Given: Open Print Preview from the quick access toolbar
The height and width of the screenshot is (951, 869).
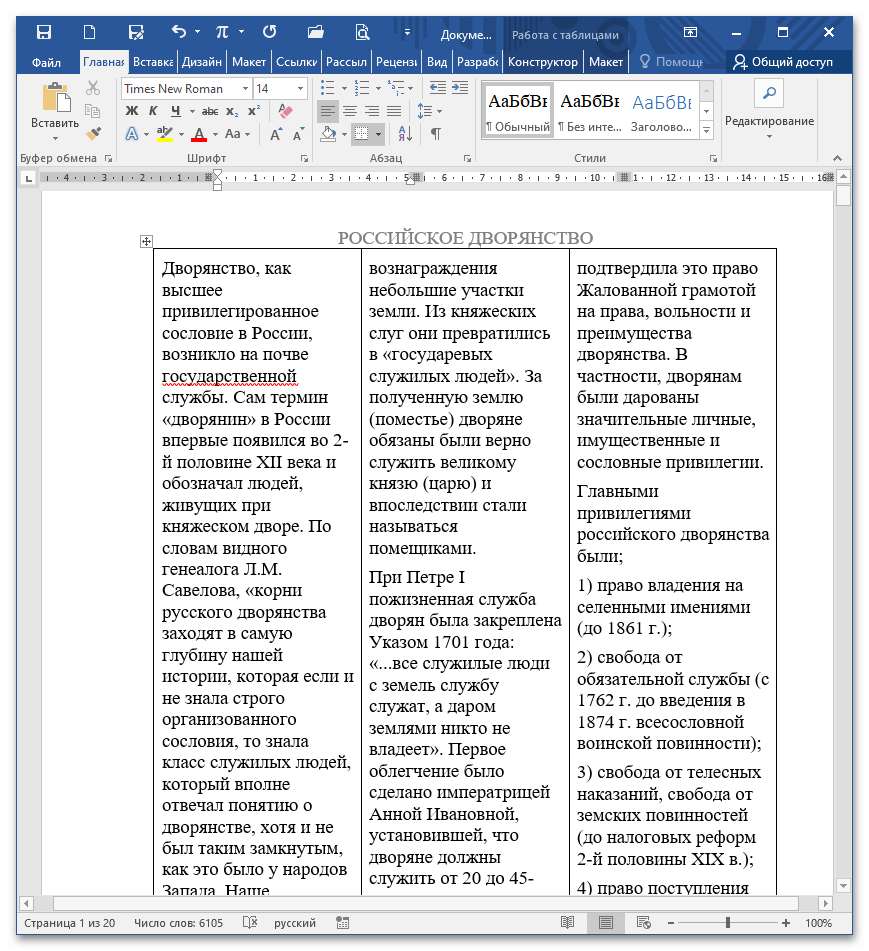Looking at the screenshot, I should click(x=362, y=32).
